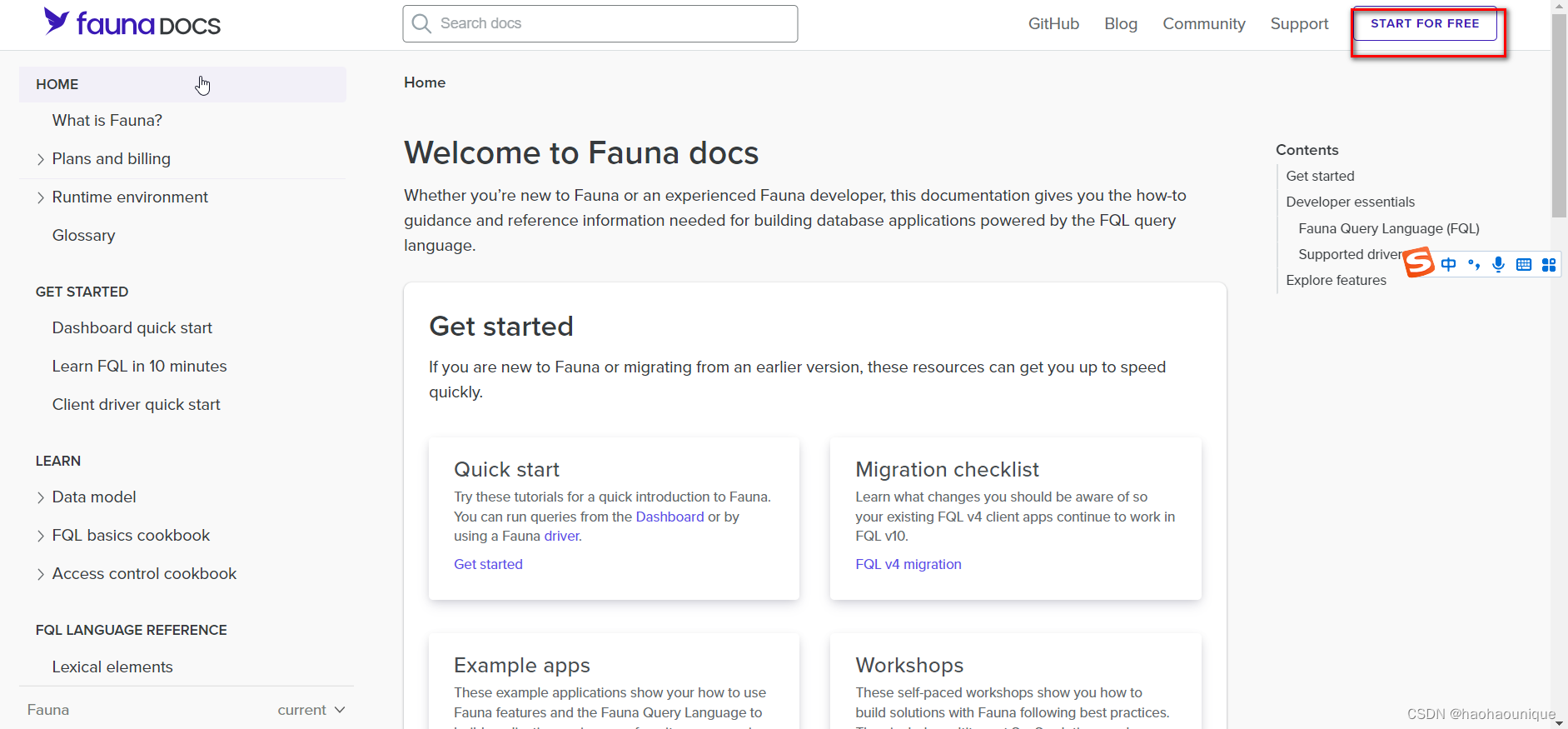Open the IME toolbox grid icon
1568x729 pixels.
click(x=1549, y=265)
